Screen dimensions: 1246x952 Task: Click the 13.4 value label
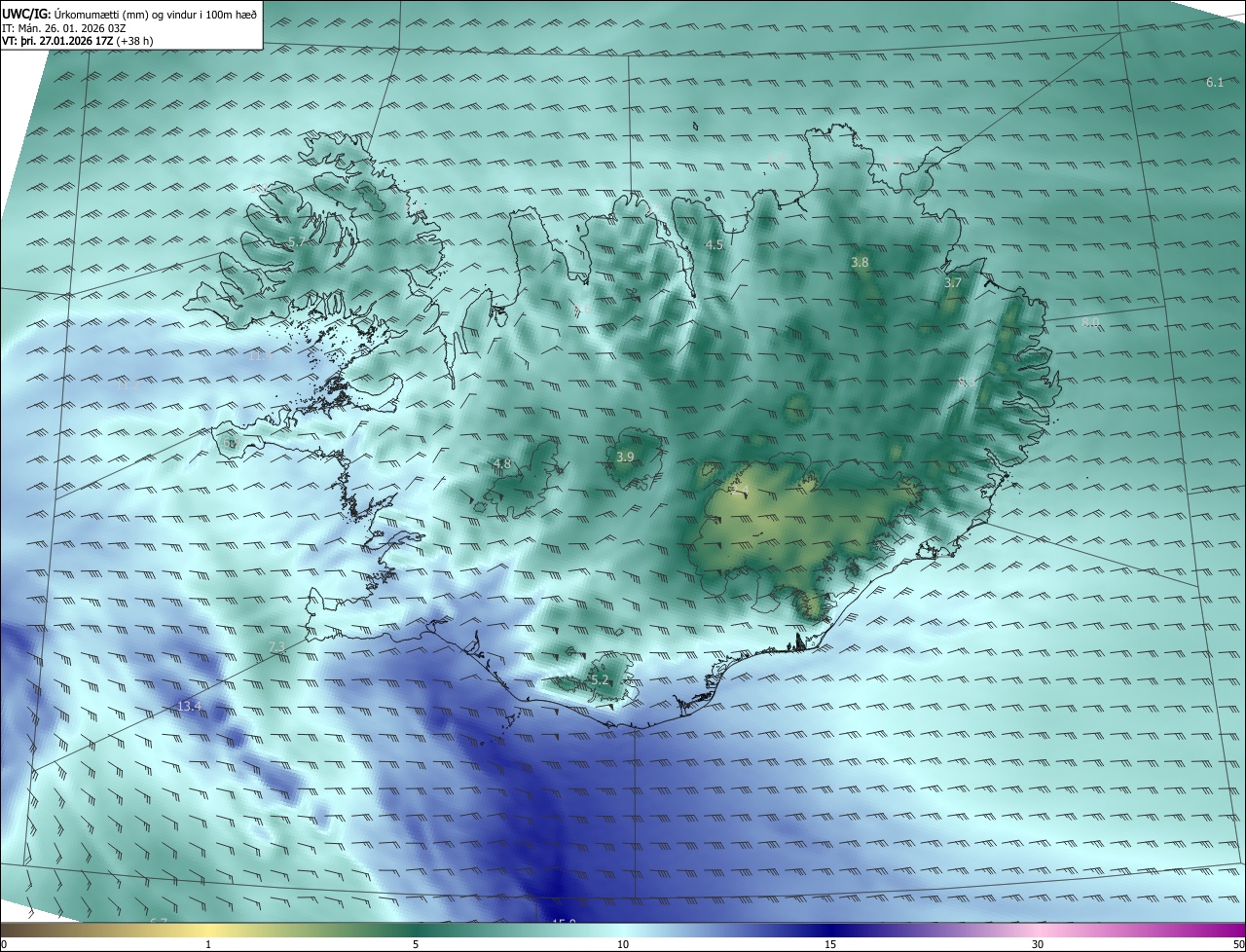[x=189, y=706]
